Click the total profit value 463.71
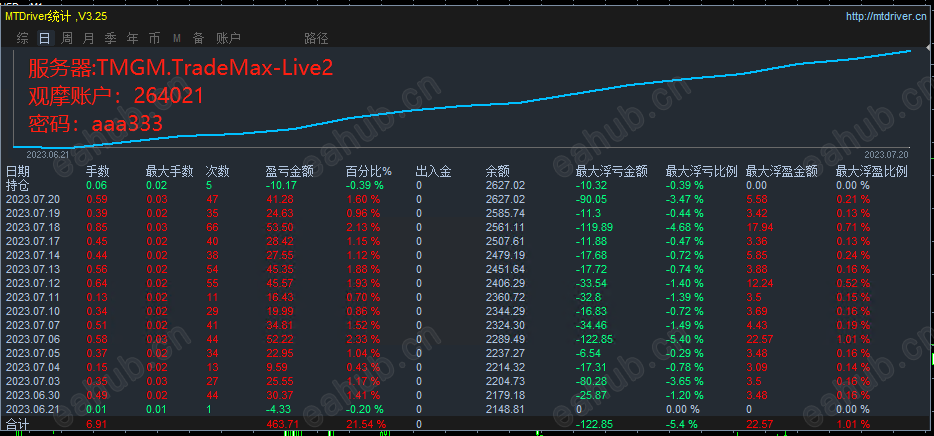The width and height of the screenshot is (934, 436). (x=284, y=425)
